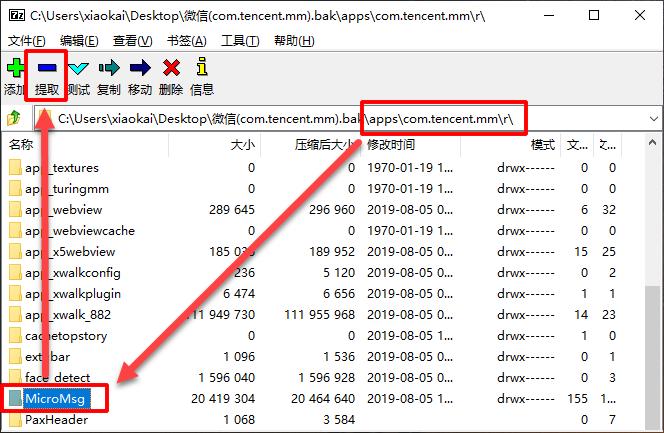
Task: Click the Info (信息) toolbar icon
Action: pyautogui.click(x=202, y=67)
